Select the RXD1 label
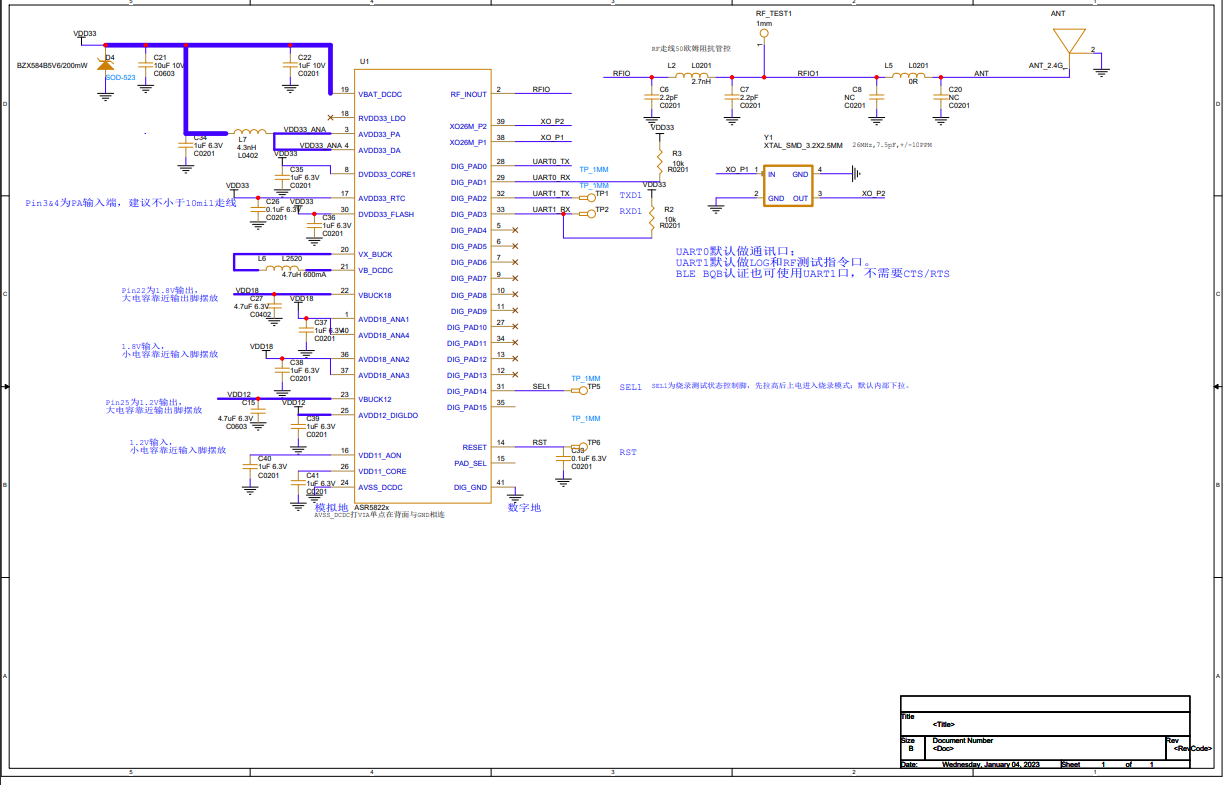 tap(630, 212)
